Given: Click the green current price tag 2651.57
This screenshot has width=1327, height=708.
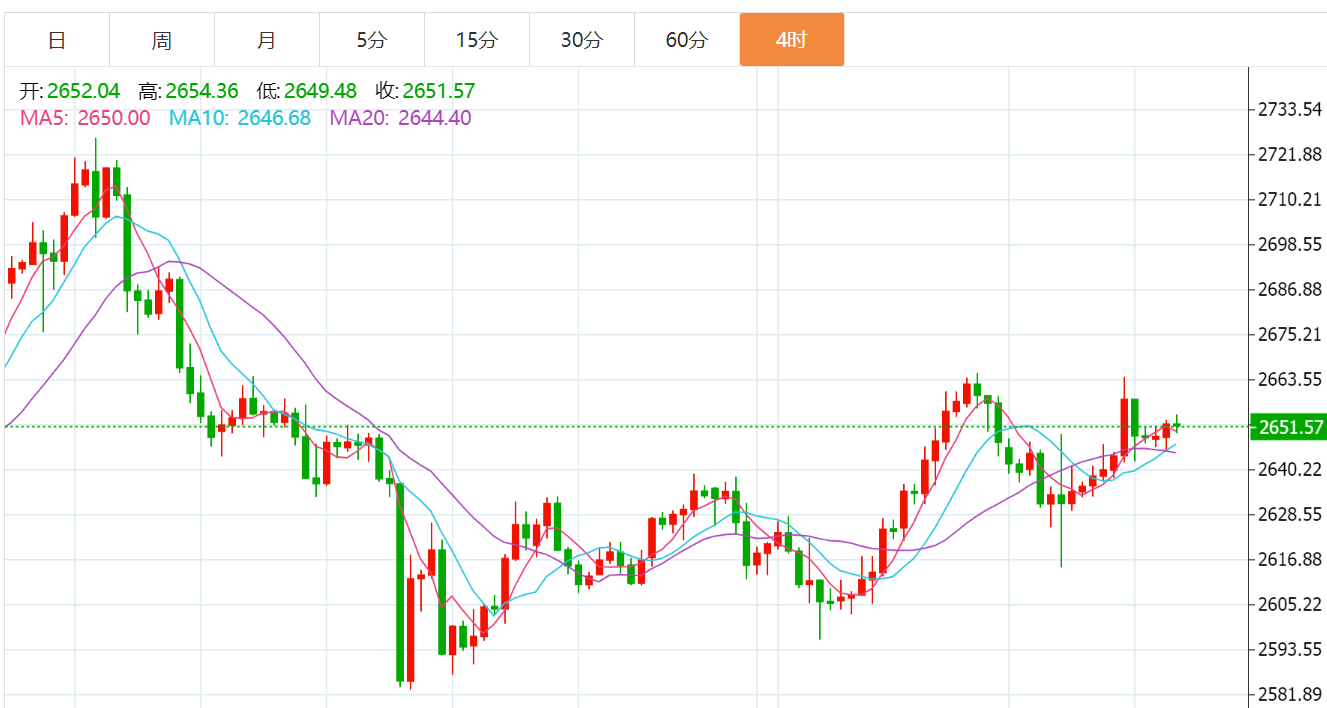Looking at the screenshot, I should [1289, 427].
